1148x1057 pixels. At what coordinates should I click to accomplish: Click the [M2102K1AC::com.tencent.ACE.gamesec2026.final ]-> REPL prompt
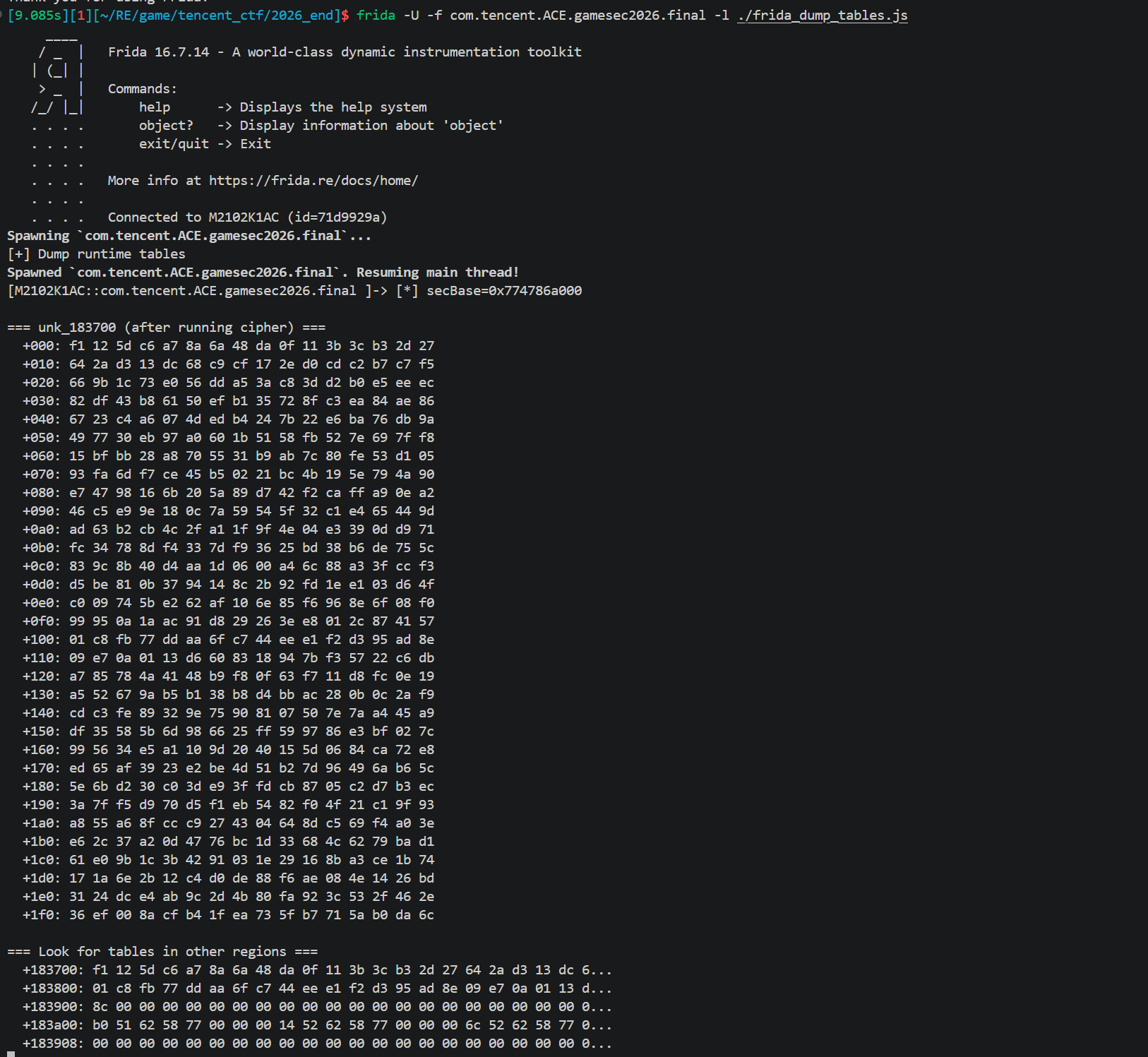tap(197, 291)
